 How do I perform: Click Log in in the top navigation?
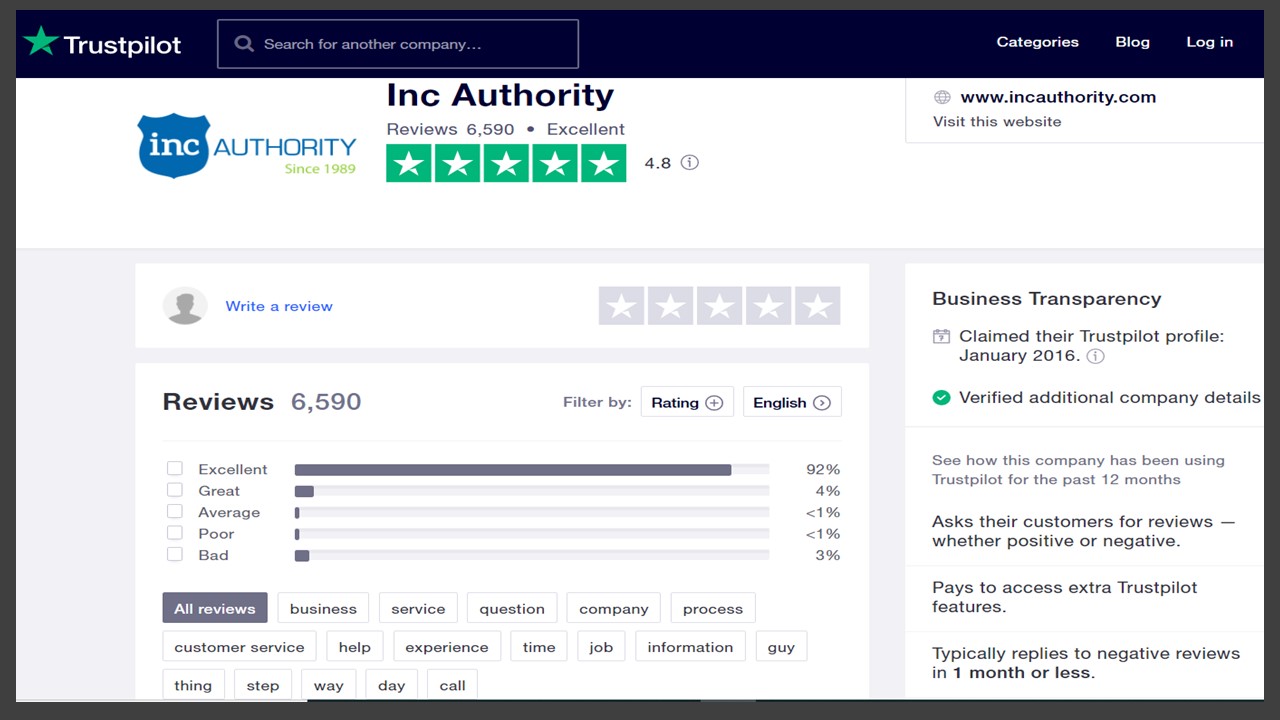click(1210, 42)
